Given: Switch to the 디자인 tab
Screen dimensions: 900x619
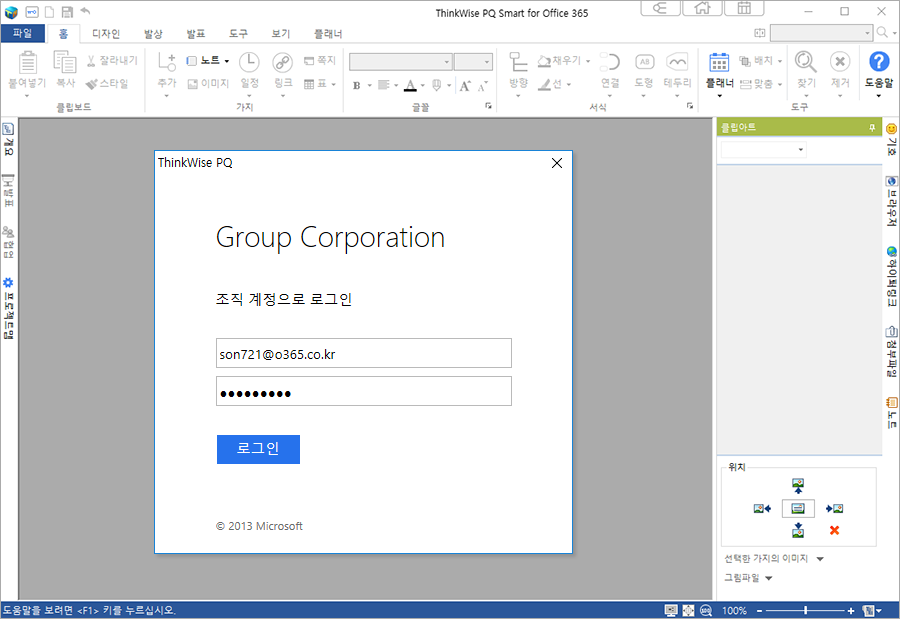Looking at the screenshot, I should click(106, 34).
